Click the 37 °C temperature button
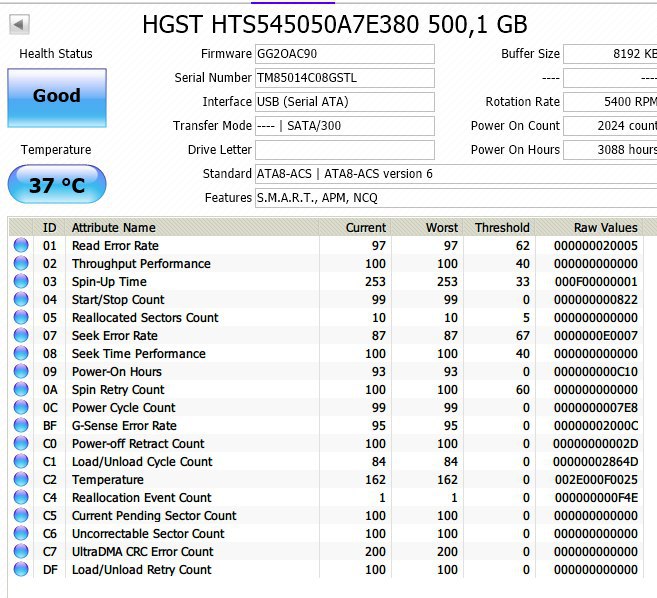This screenshot has width=657, height=598. (x=57, y=184)
